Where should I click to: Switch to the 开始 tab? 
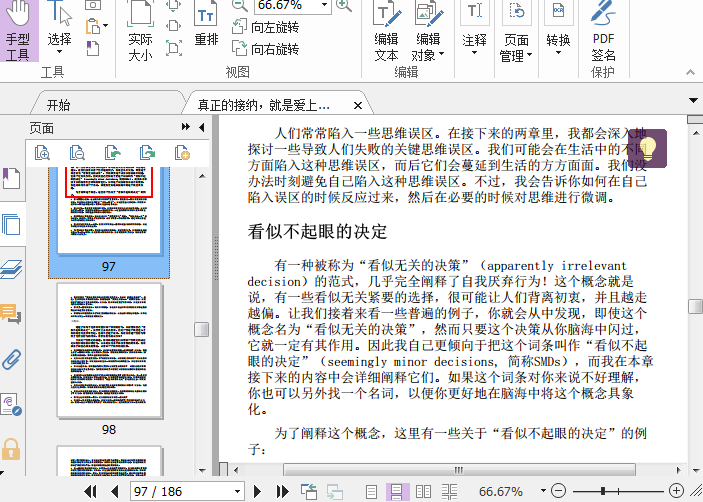click(58, 104)
